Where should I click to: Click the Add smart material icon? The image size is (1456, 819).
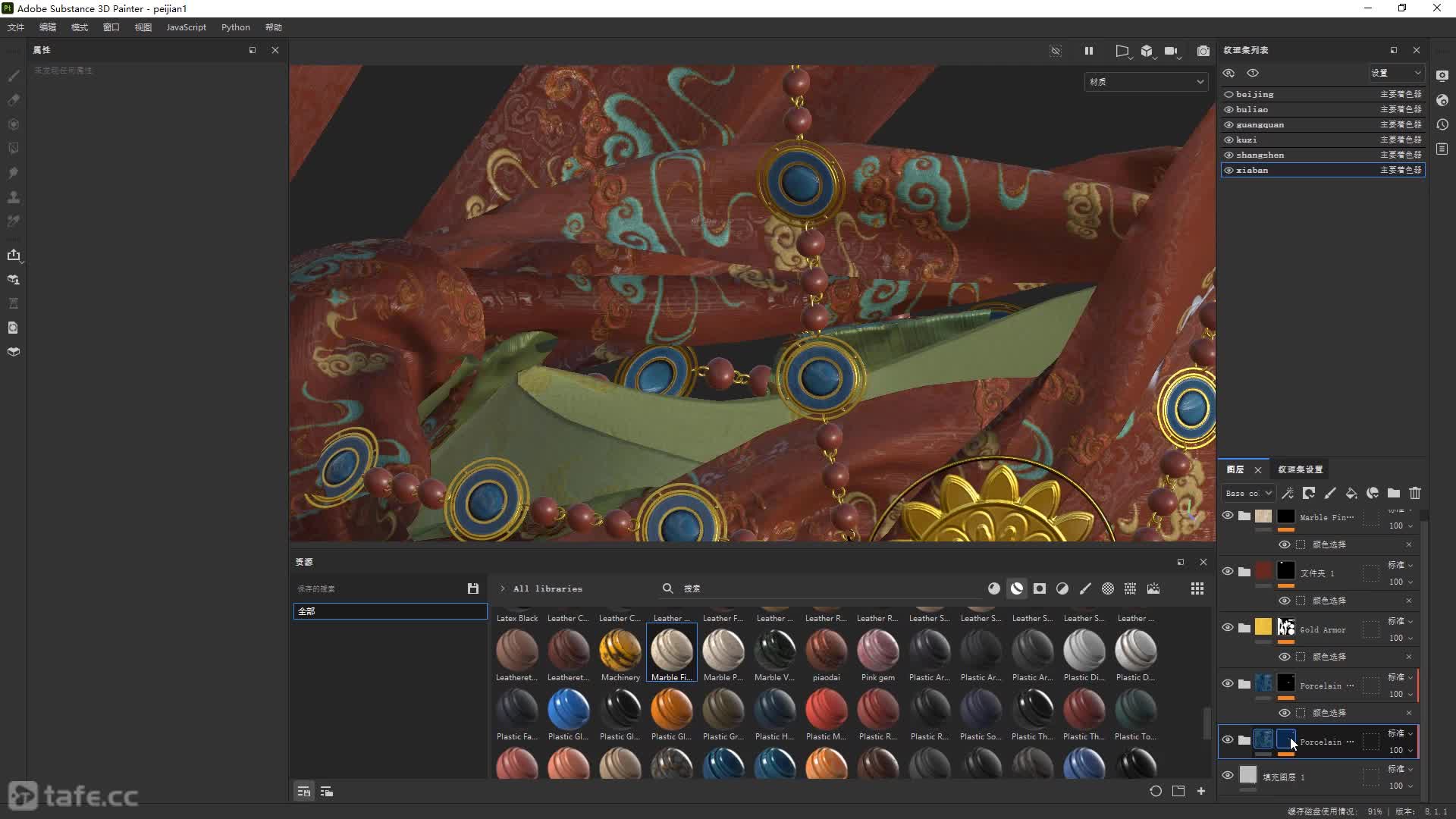pos(1373,494)
